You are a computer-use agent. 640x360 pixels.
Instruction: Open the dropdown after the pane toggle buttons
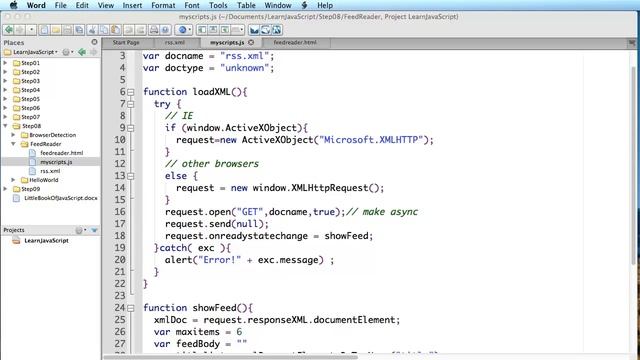click(x=238, y=30)
